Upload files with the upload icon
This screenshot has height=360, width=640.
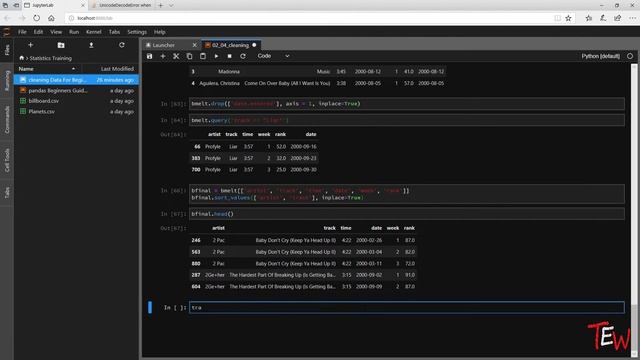(91, 45)
